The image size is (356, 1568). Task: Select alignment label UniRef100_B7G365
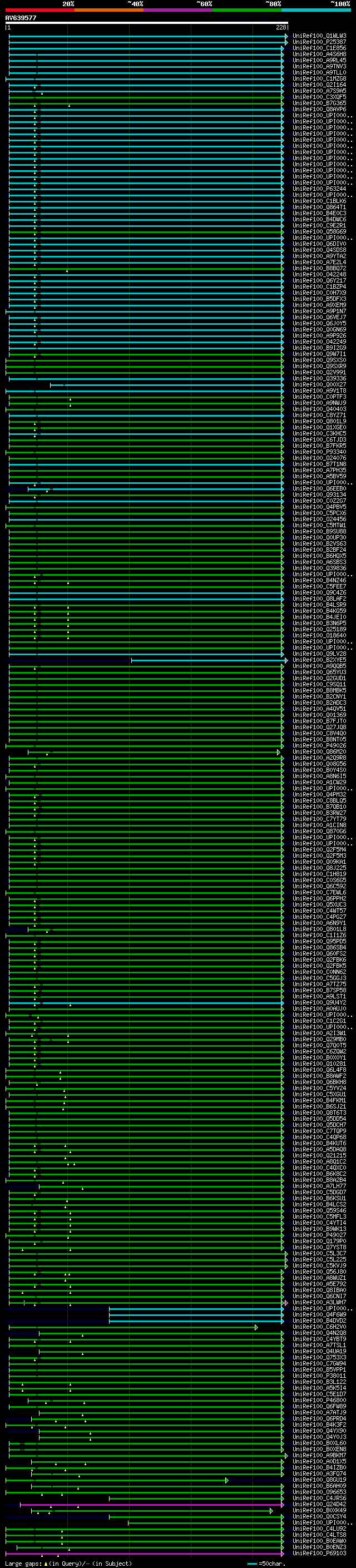[x=319, y=103]
